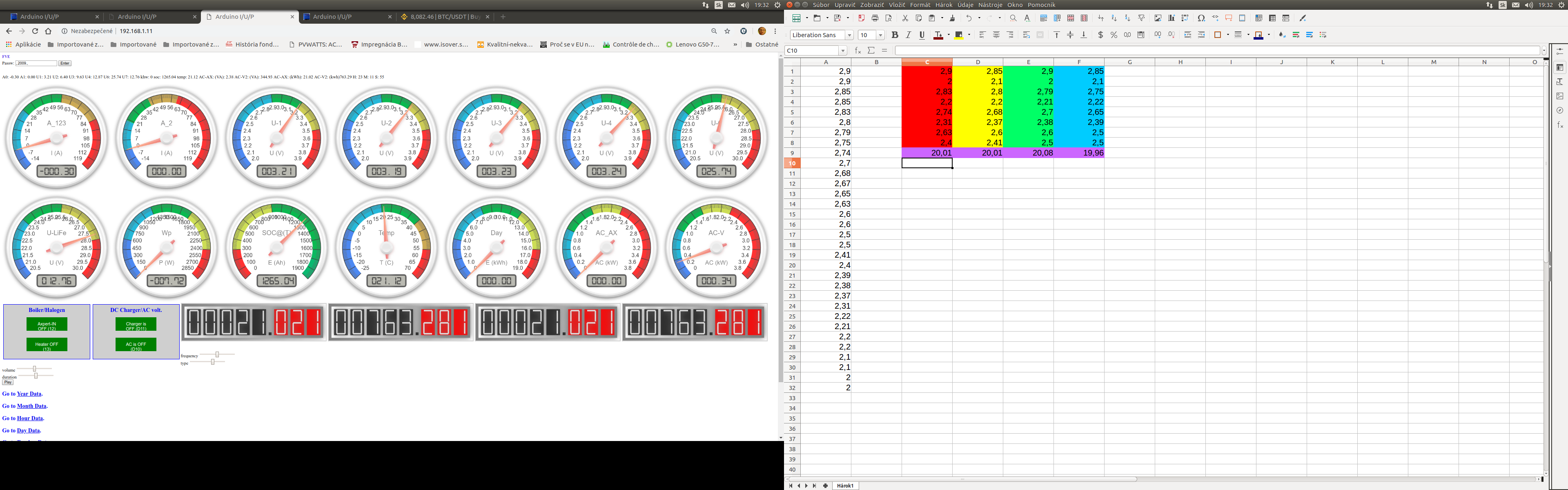This screenshot has width=1568, height=490.
Task: Toggle the Axpert-IN OFF (12) switch
Action: 47,325
